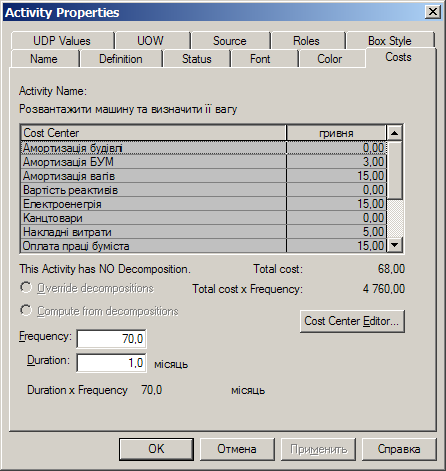Select the Електроенергія row
The height and width of the screenshot is (471, 446).
pos(204,204)
